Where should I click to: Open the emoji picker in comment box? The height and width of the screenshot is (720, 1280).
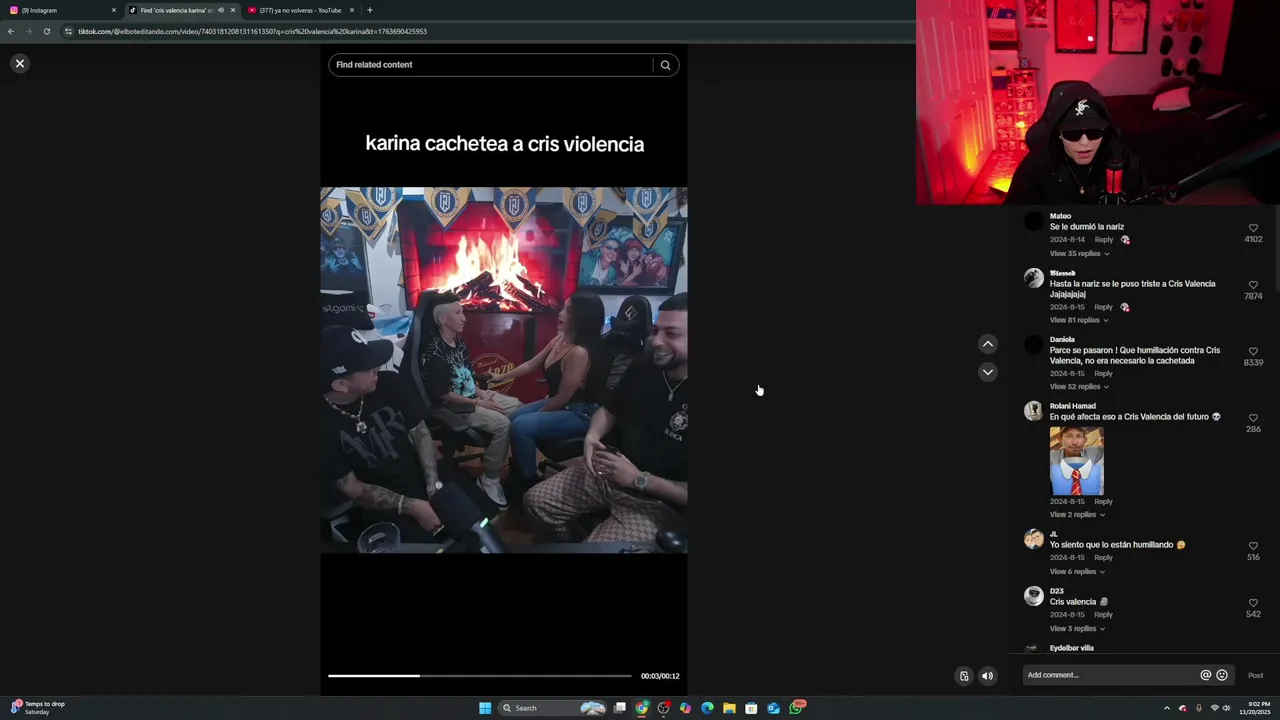pos(1222,675)
